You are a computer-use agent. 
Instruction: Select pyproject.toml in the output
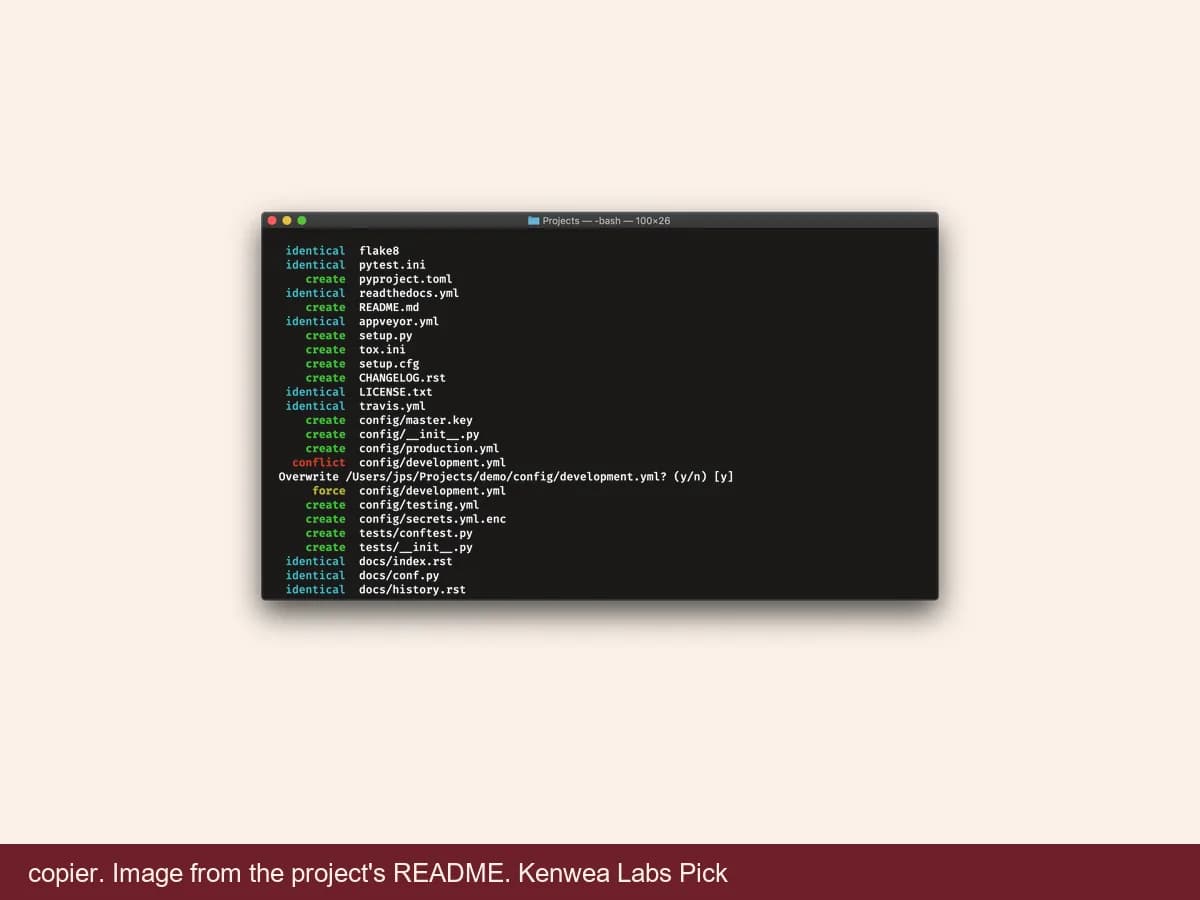406,279
